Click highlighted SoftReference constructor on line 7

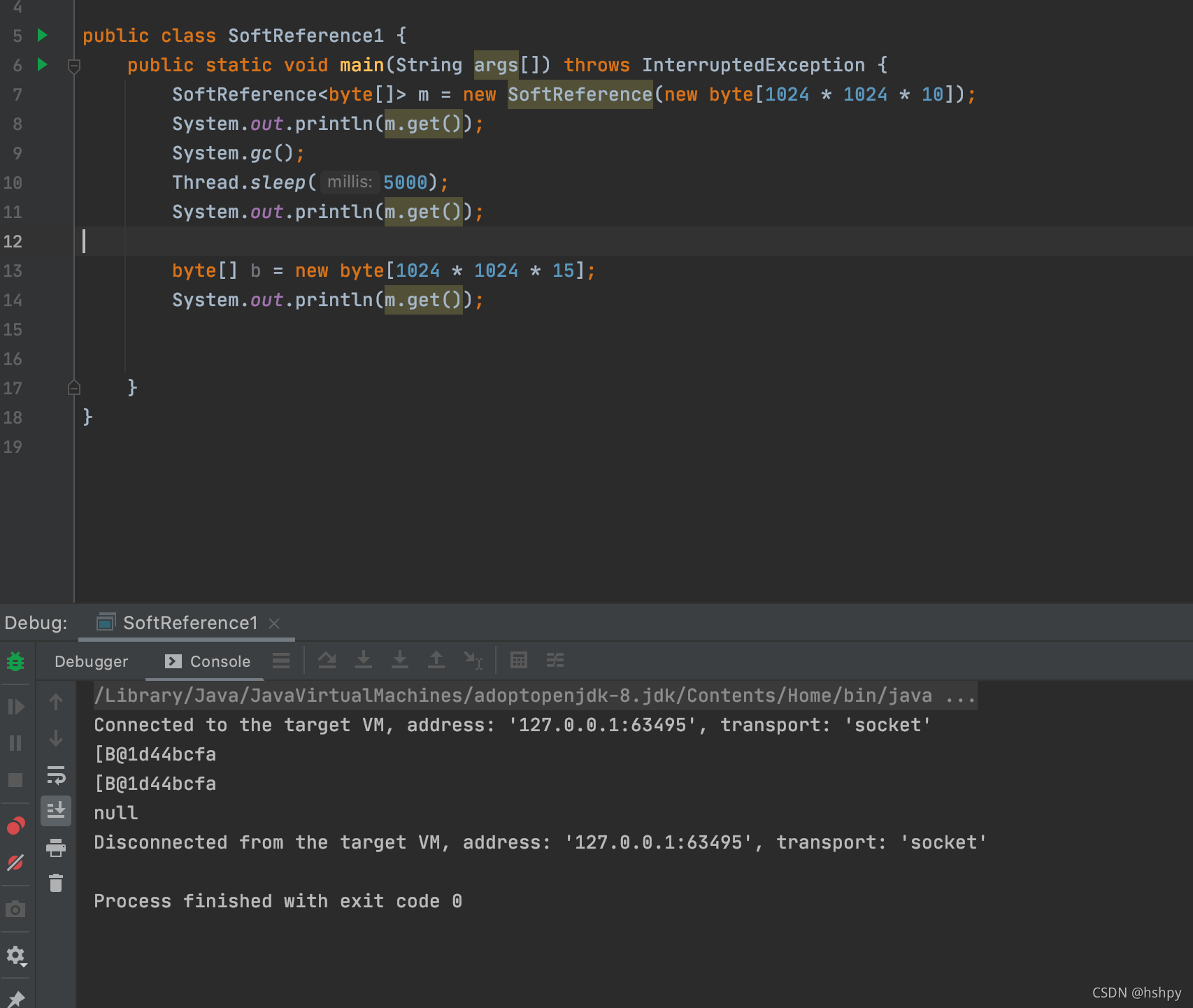pyautogui.click(x=580, y=94)
